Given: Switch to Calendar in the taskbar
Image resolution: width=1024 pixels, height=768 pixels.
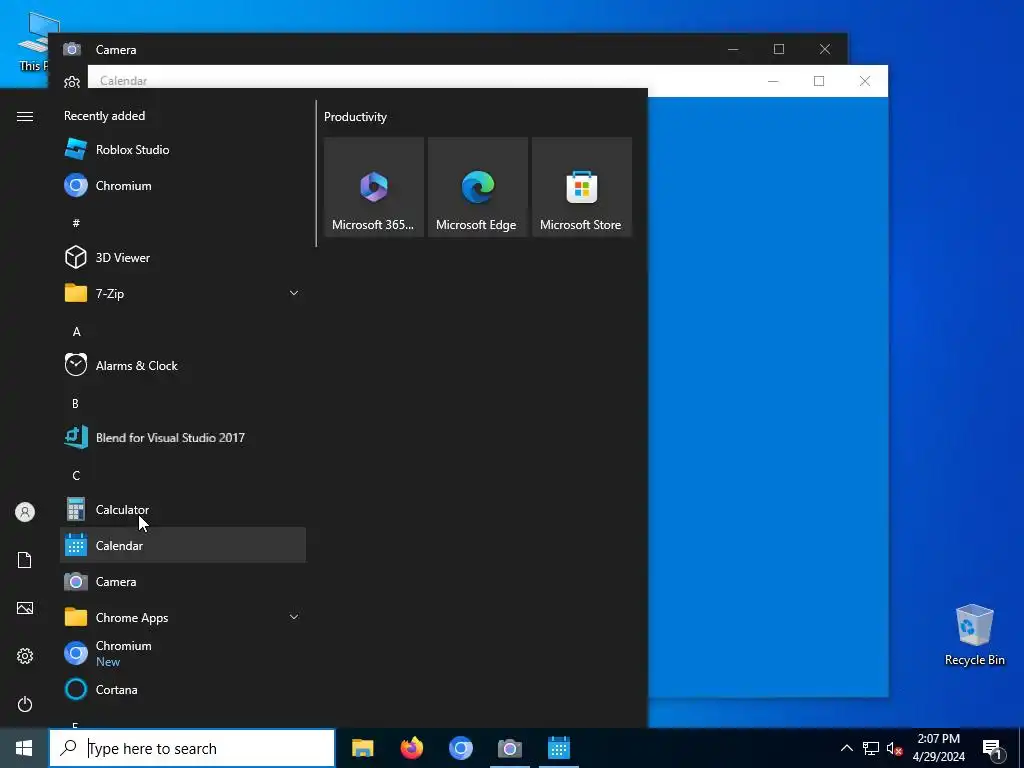Looking at the screenshot, I should pos(559,748).
